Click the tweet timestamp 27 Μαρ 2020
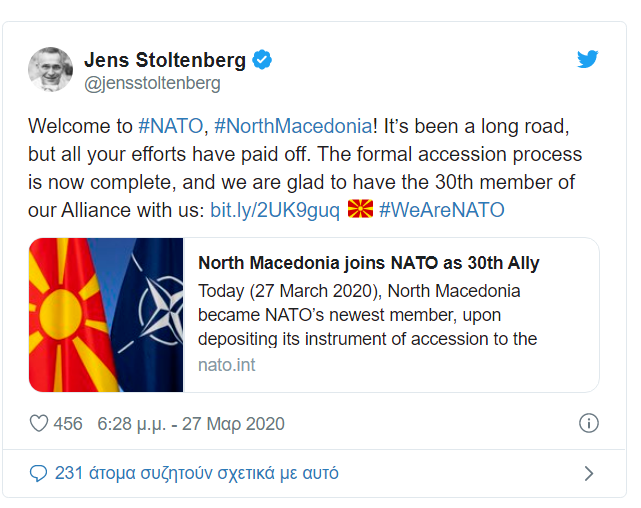Image resolution: width=641 pixels, height=508 pixels. tap(191, 424)
